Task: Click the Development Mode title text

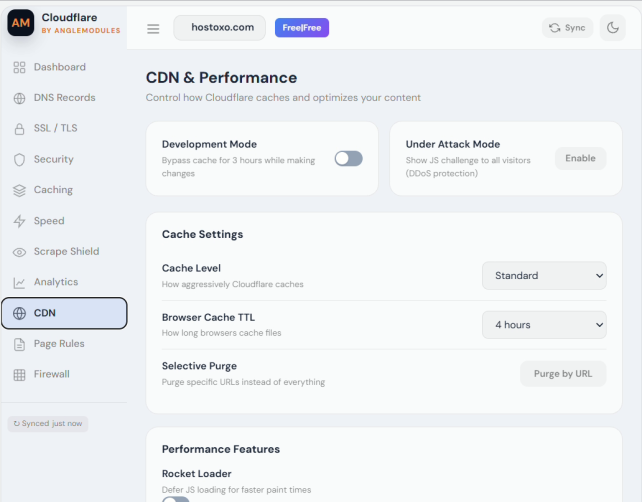Action: [209, 145]
